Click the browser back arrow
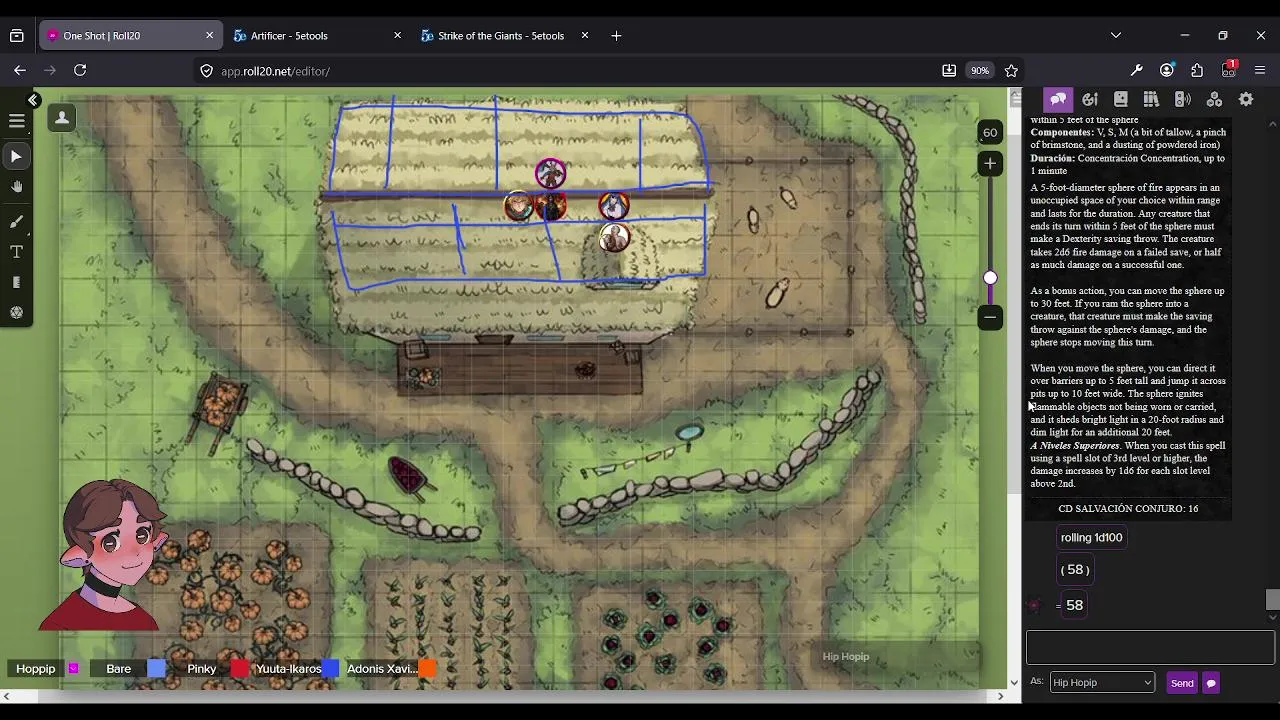1280x720 pixels. point(20,70)
